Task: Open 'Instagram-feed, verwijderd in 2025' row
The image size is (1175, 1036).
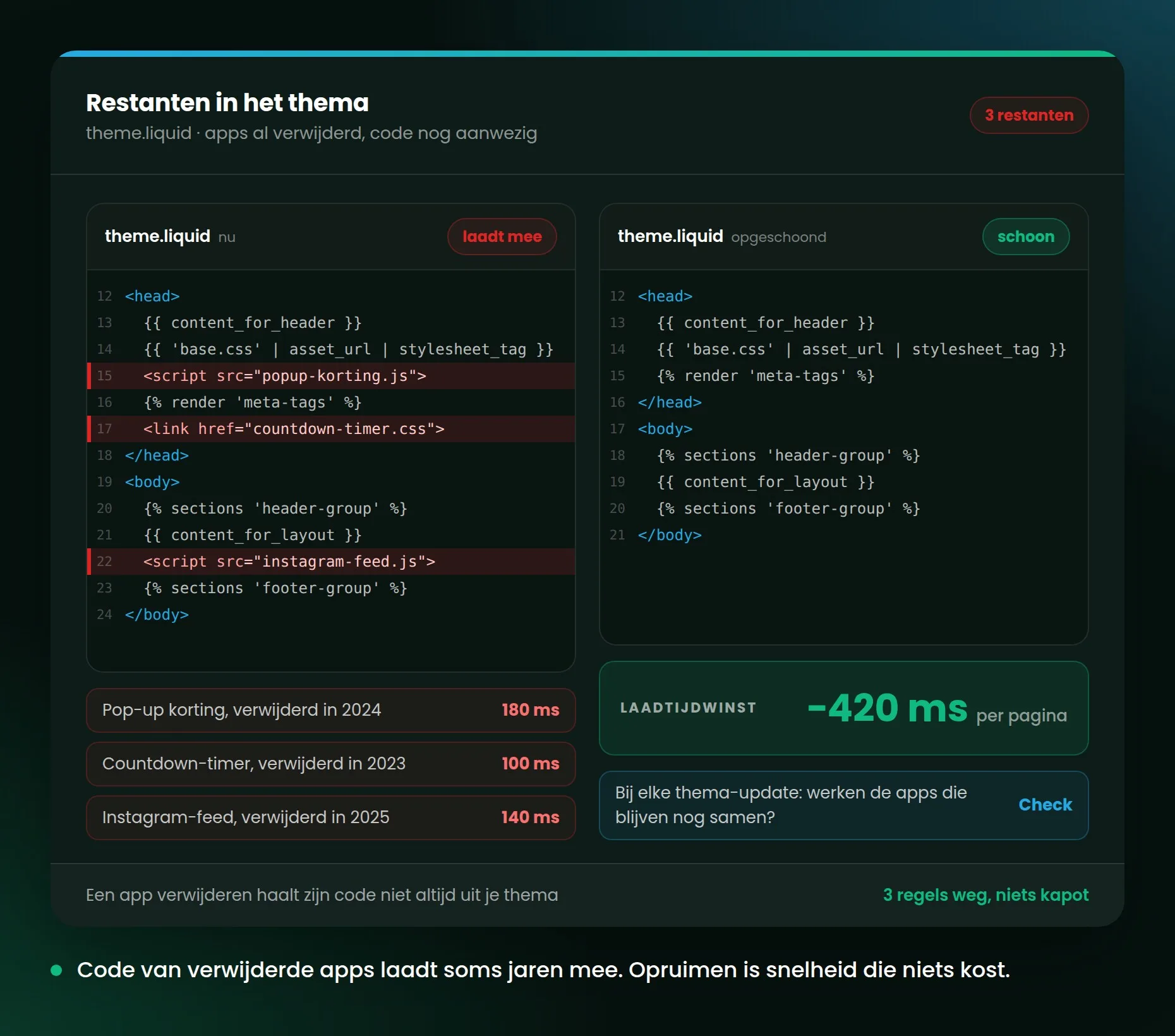Action: pyautogui.click(x=331, y=817)
